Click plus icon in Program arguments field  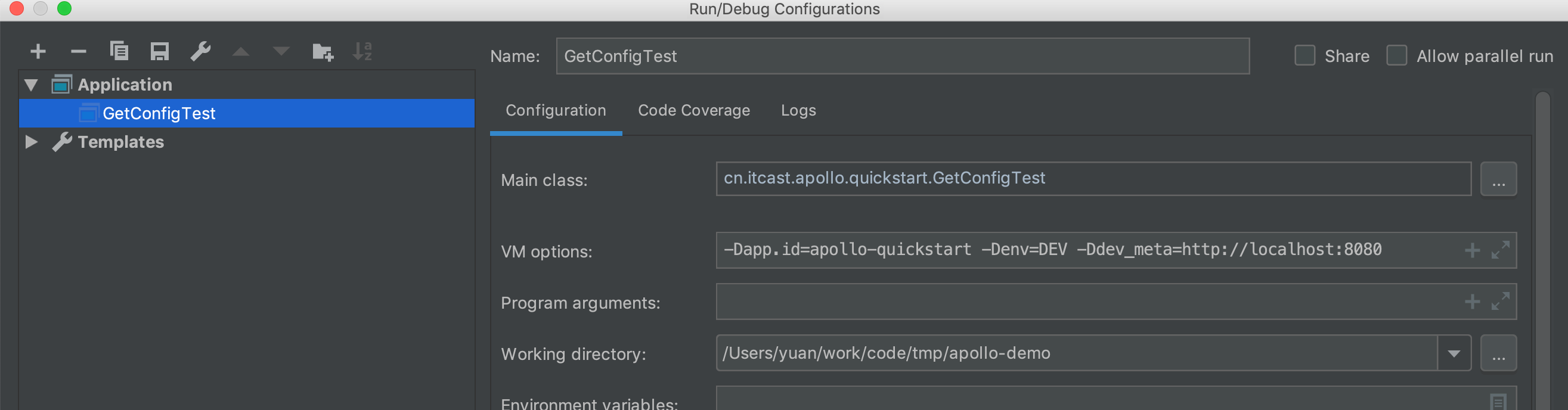1472,301
